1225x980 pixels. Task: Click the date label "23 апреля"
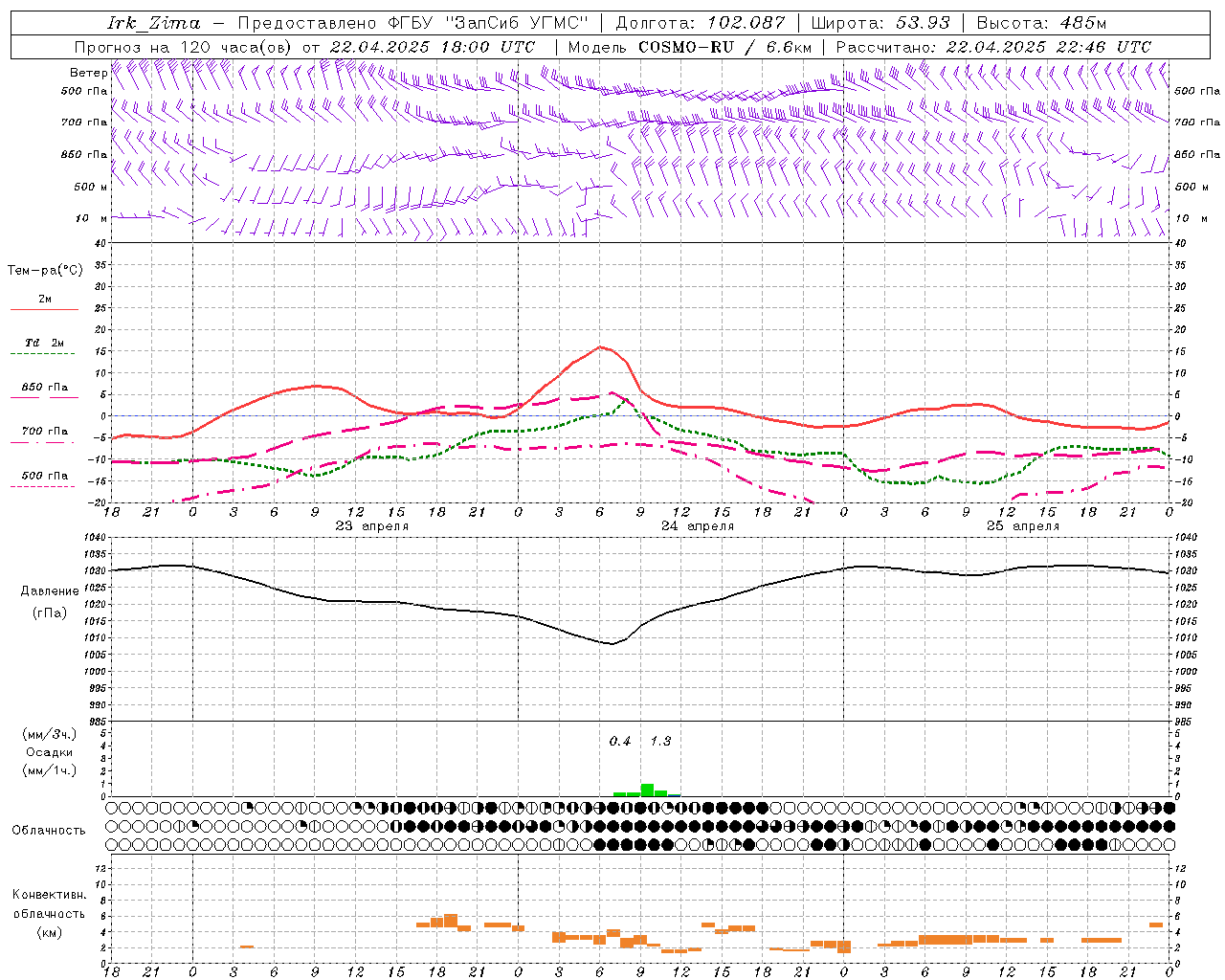371,526
